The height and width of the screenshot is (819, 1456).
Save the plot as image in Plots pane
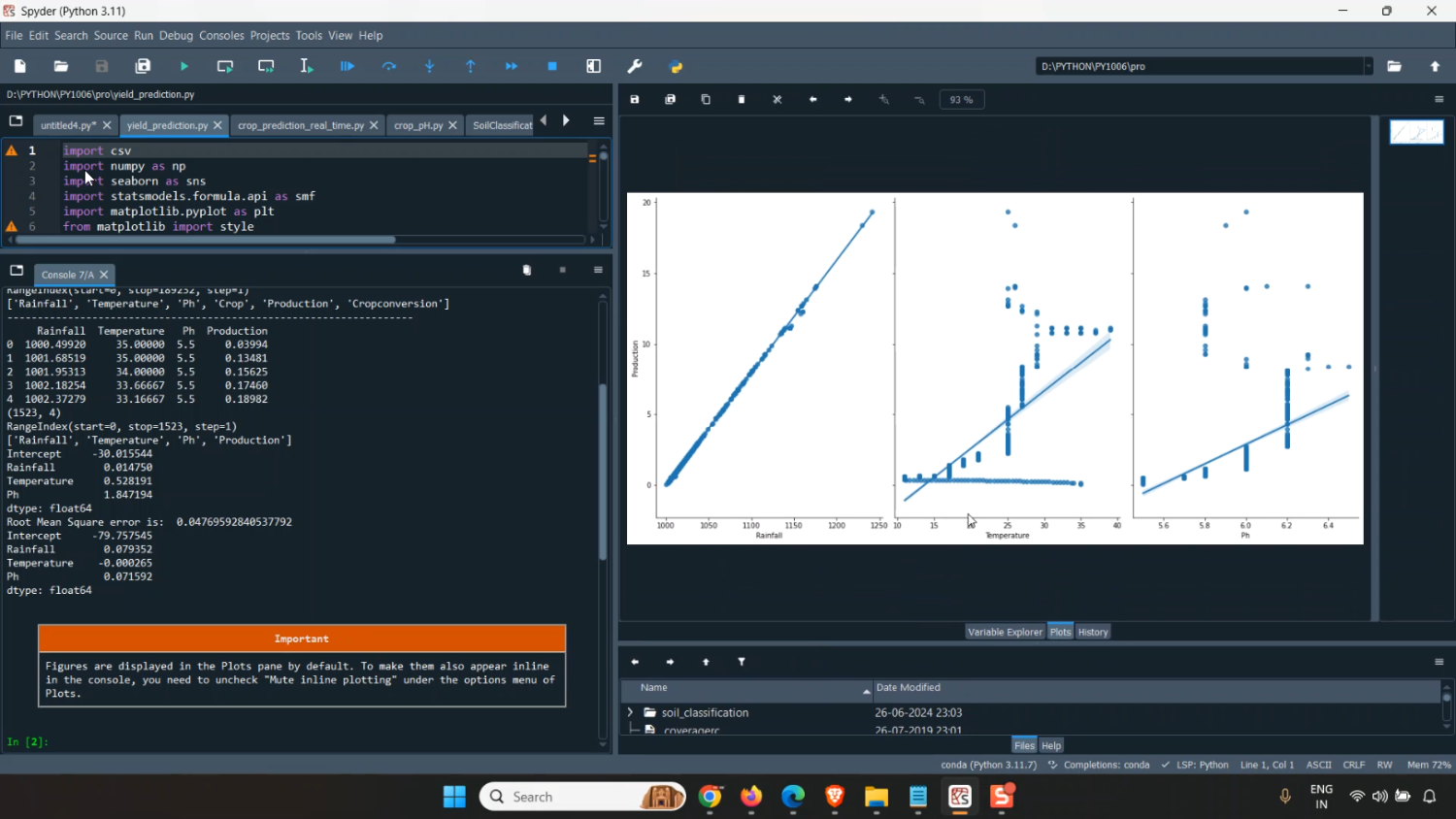[635, 99]
